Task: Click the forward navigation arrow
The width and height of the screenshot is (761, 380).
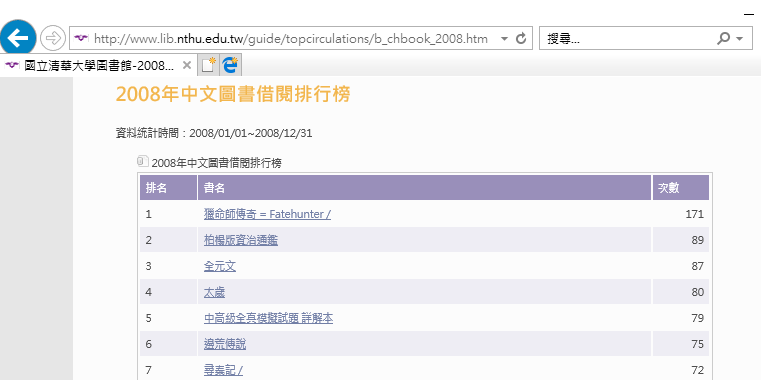Action: tap(52, 38)
